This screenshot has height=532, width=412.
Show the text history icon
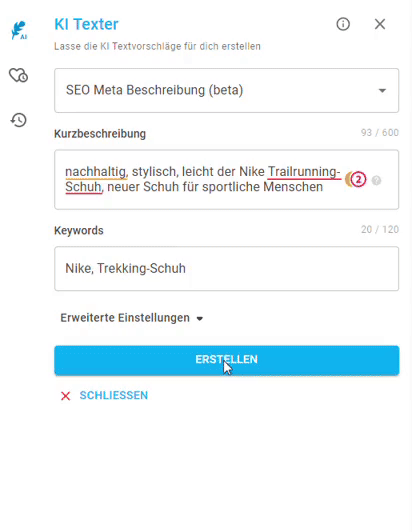click(18, 120)
